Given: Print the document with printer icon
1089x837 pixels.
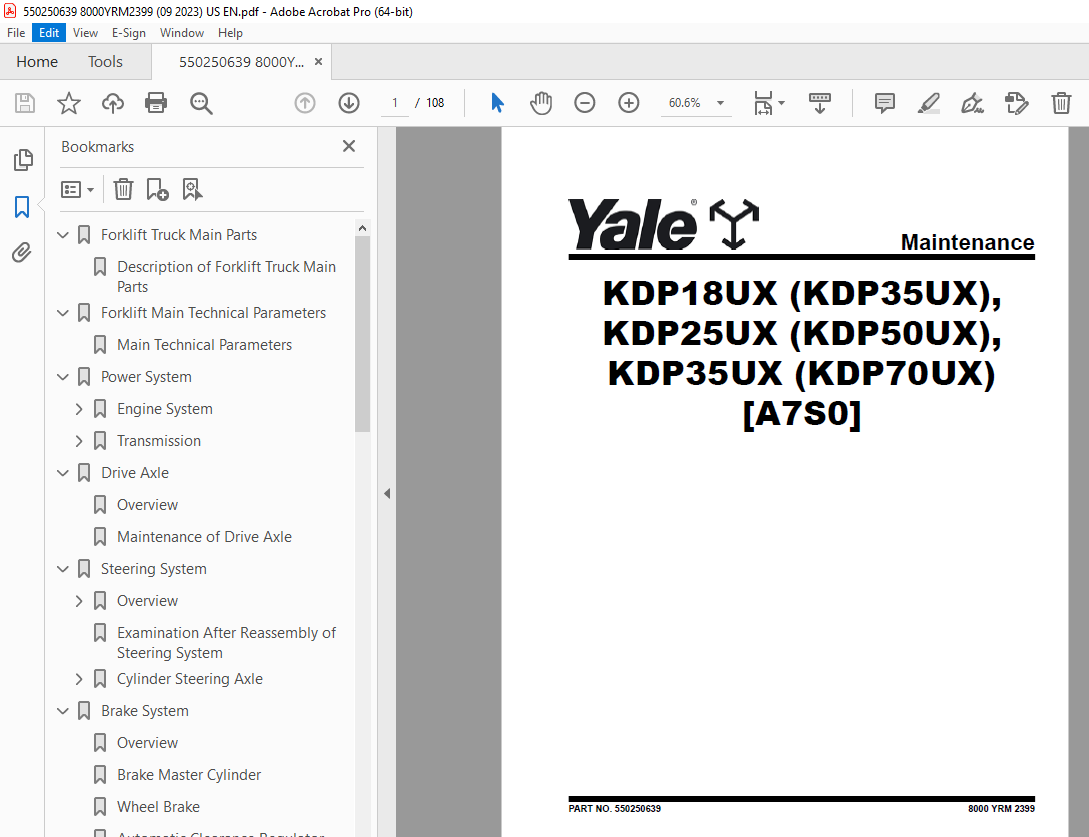Looking at the screenshot, I should click(x=156, y=103).
